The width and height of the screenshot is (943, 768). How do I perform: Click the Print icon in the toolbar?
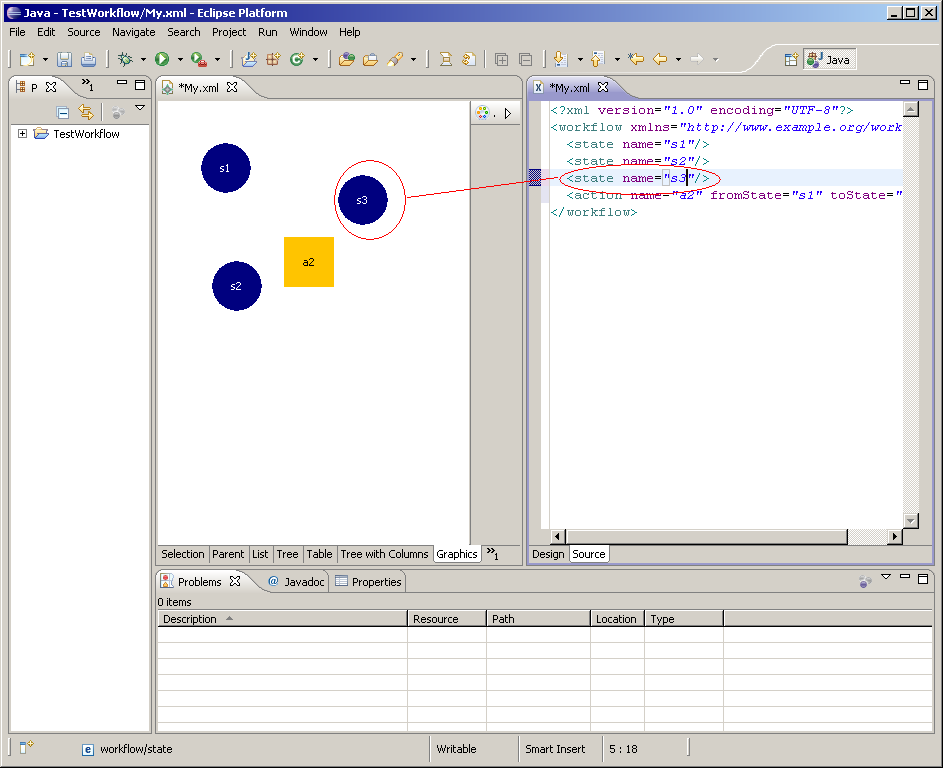(x=88, y=60)
